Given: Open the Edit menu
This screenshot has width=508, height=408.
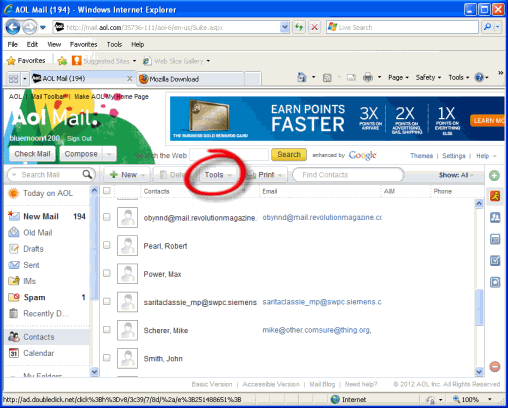Looking at the screenshot, I should pyautogui.click(x=32, y=44).
